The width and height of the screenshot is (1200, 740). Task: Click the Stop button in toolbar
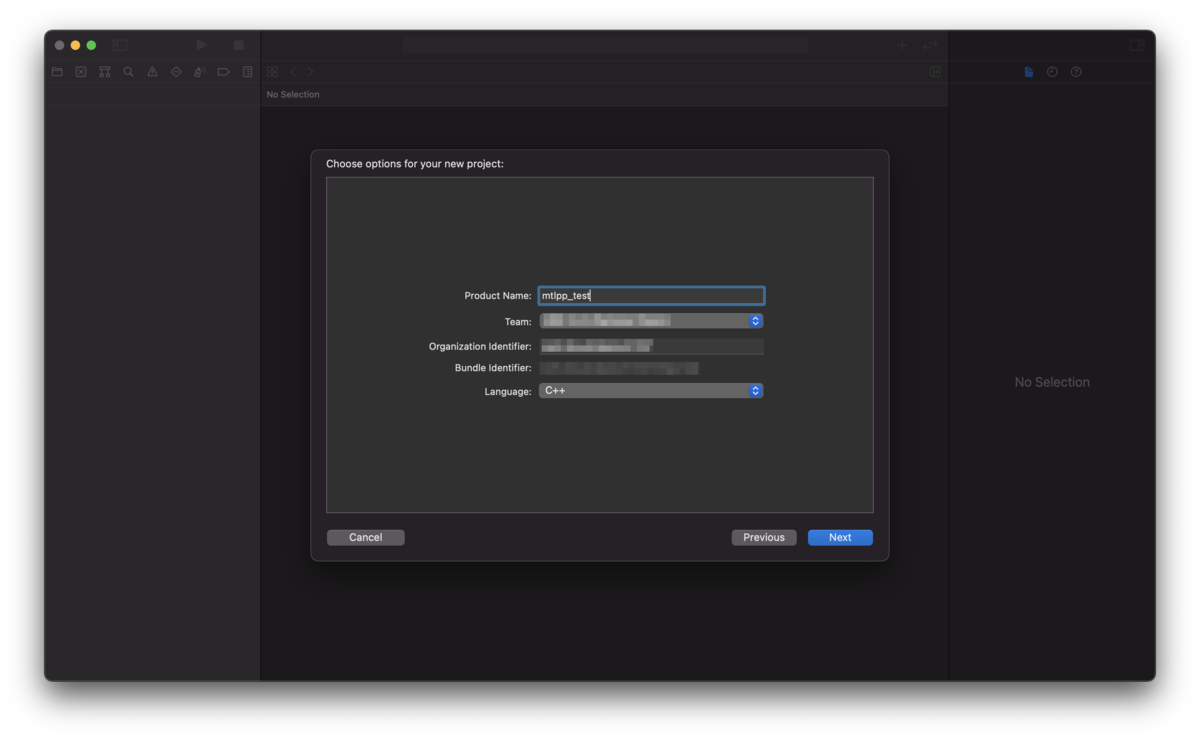(x=238, y=45)
